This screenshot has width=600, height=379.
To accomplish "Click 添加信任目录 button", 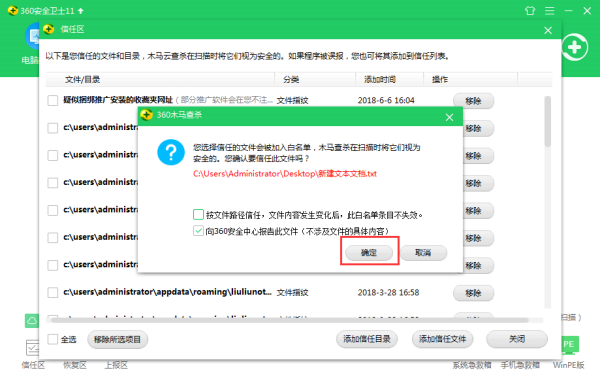I will click(x=367, y=339).
